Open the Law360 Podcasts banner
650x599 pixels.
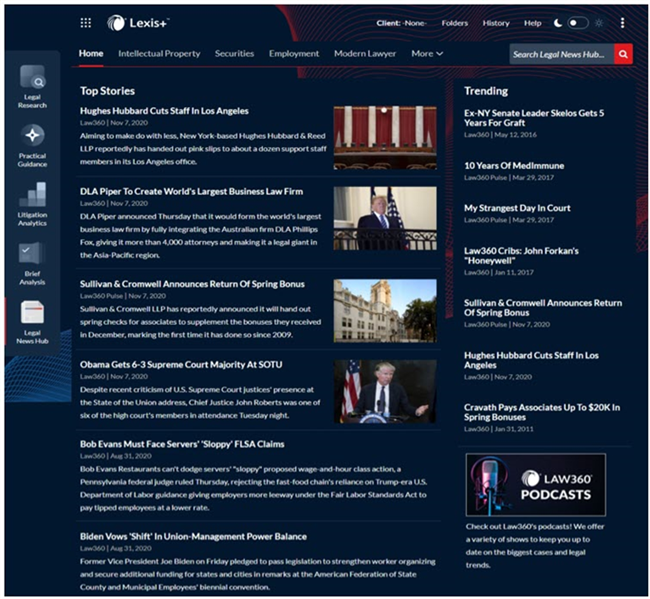click(536, 485)
